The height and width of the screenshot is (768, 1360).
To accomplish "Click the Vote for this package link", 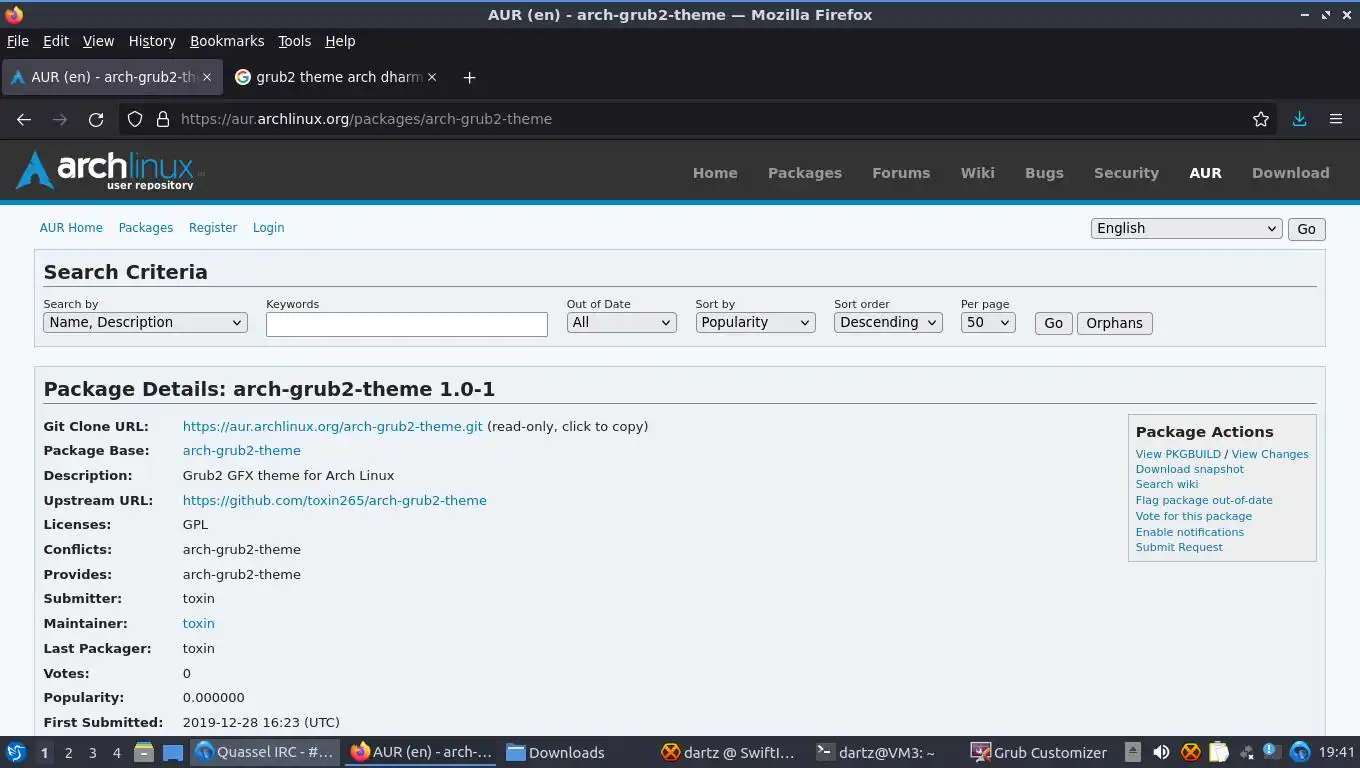I will pos(1194,516).
